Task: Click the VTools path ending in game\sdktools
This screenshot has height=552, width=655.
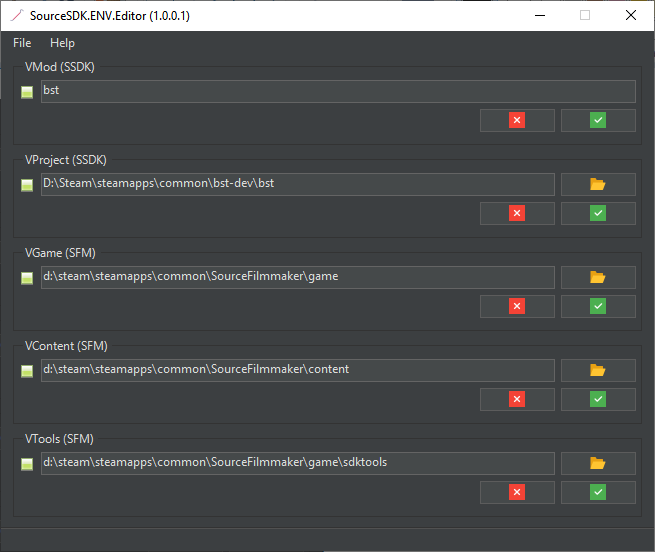Action: point(298,463)
